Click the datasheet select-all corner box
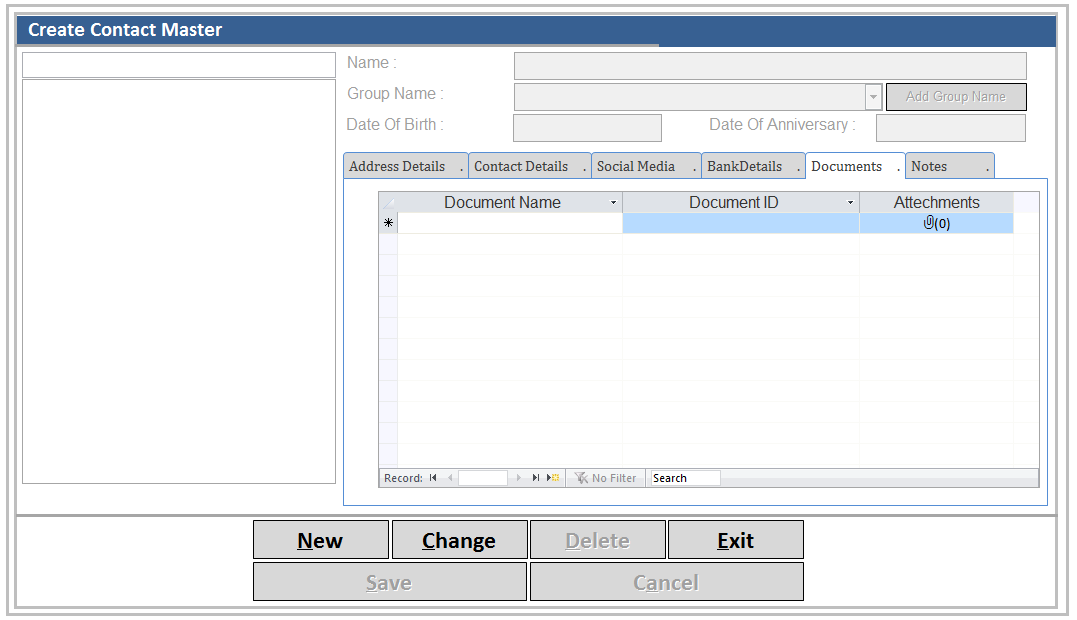This screenshot has width=1077, height=620. [x=388, y=203]
